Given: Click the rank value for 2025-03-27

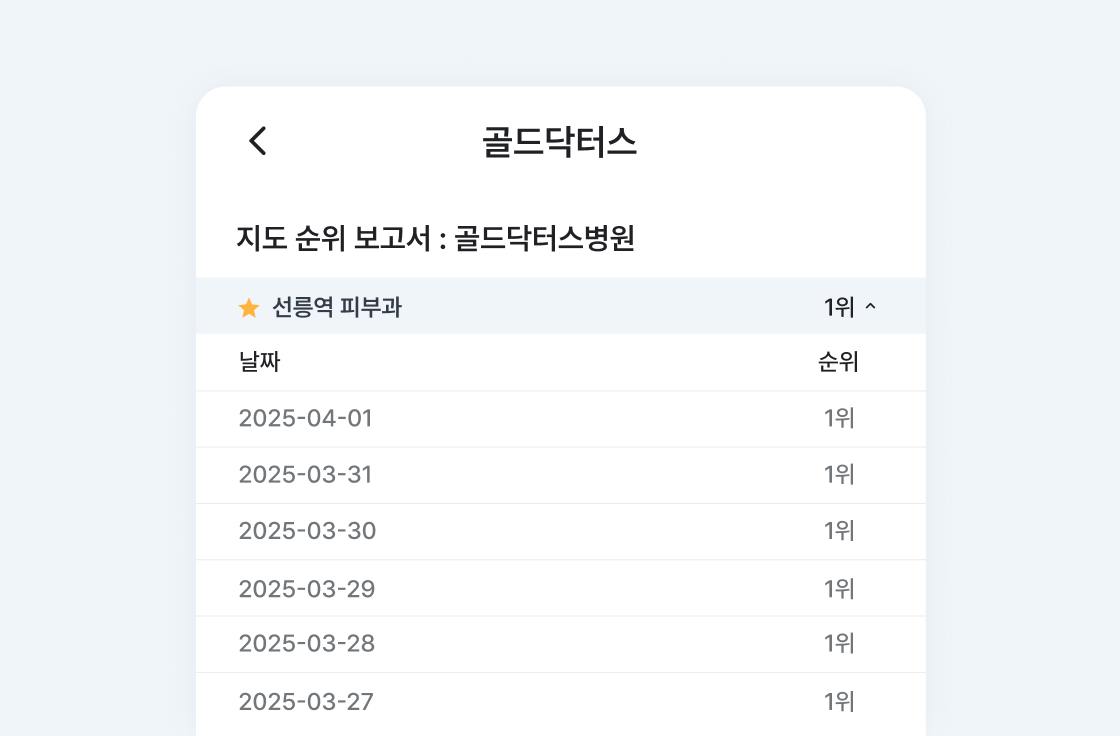Looking at the screenshot, I should click(839, 702).
